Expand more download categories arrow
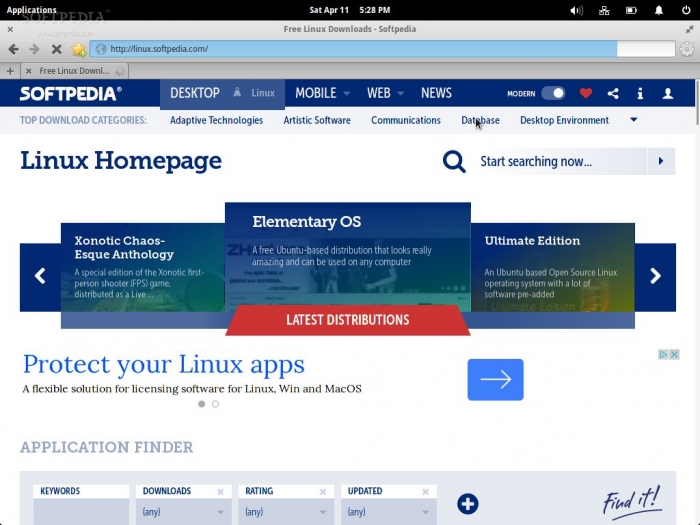 pyautogui.click(x=633, y=120)
